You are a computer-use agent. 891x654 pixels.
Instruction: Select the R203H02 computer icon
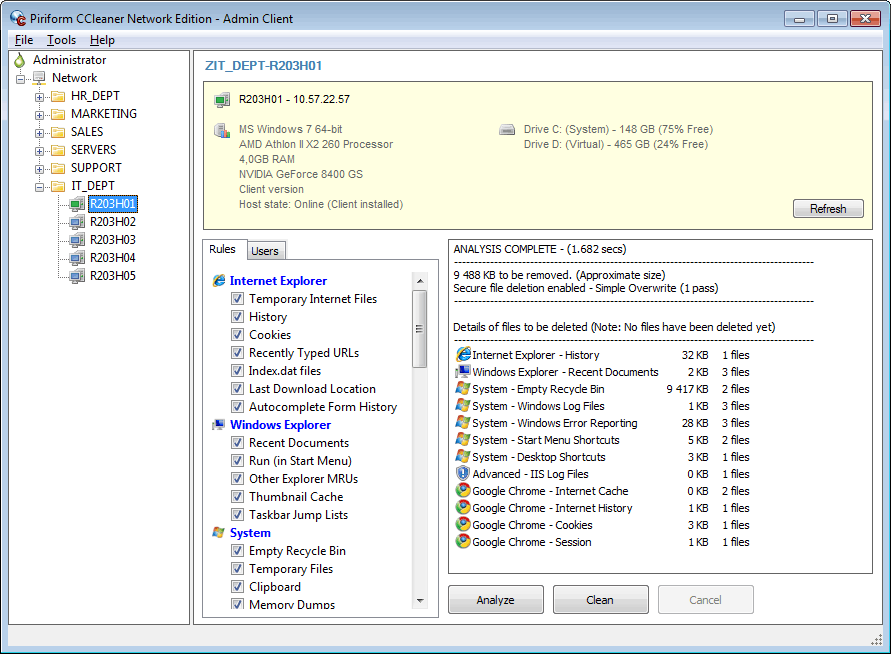pos(77,222)
